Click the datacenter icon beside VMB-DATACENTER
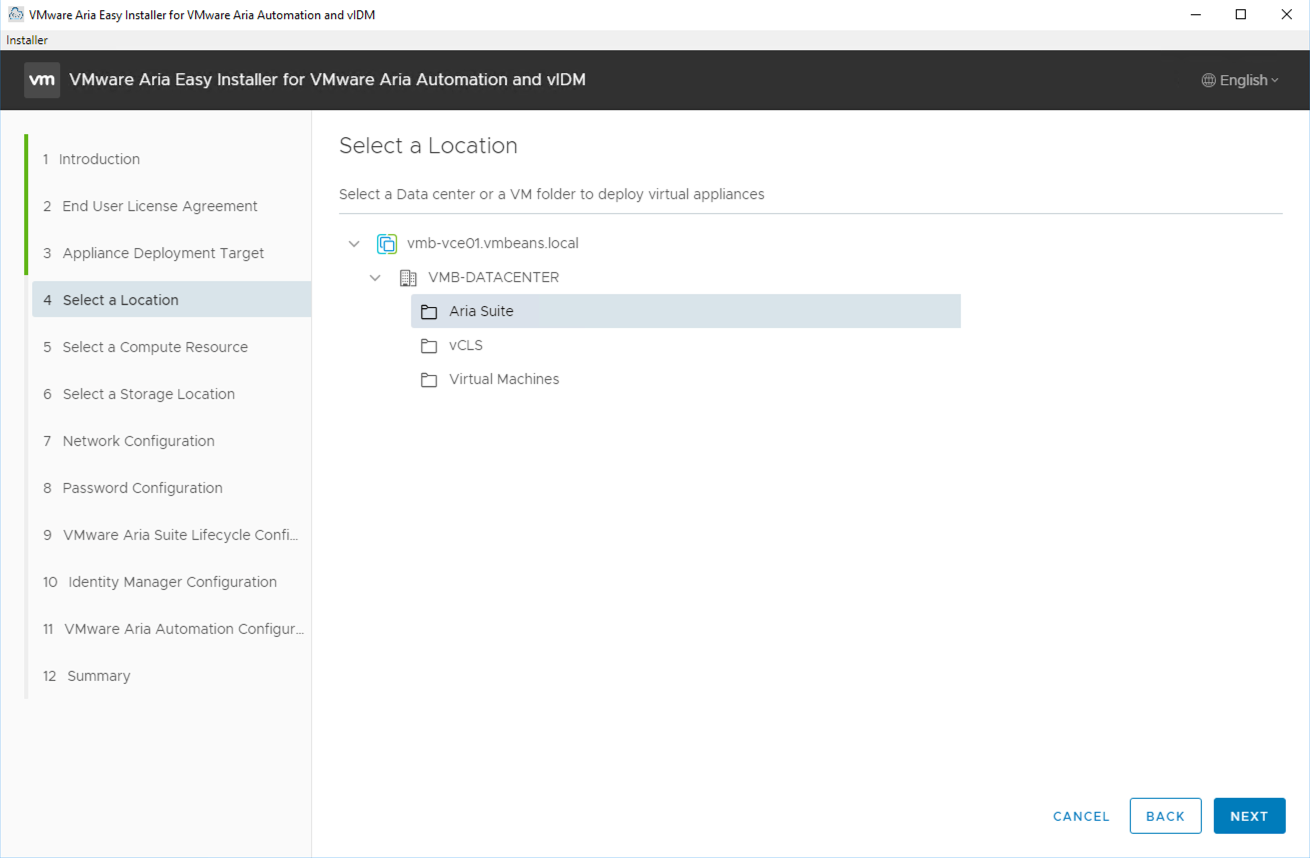The image size is (1310, 858). click(408, 277)
